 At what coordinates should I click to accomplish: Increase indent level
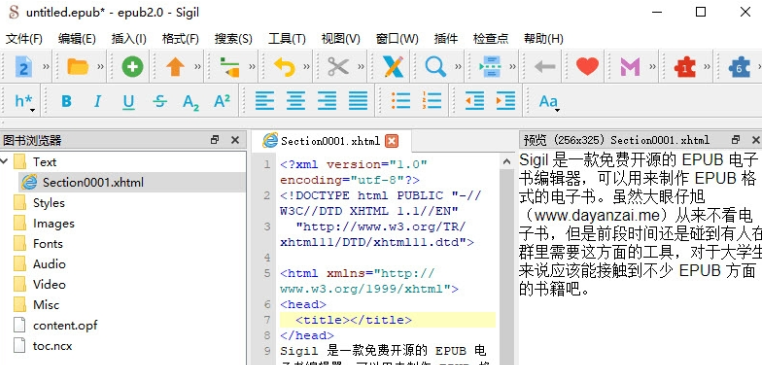(x=506, y=101)
